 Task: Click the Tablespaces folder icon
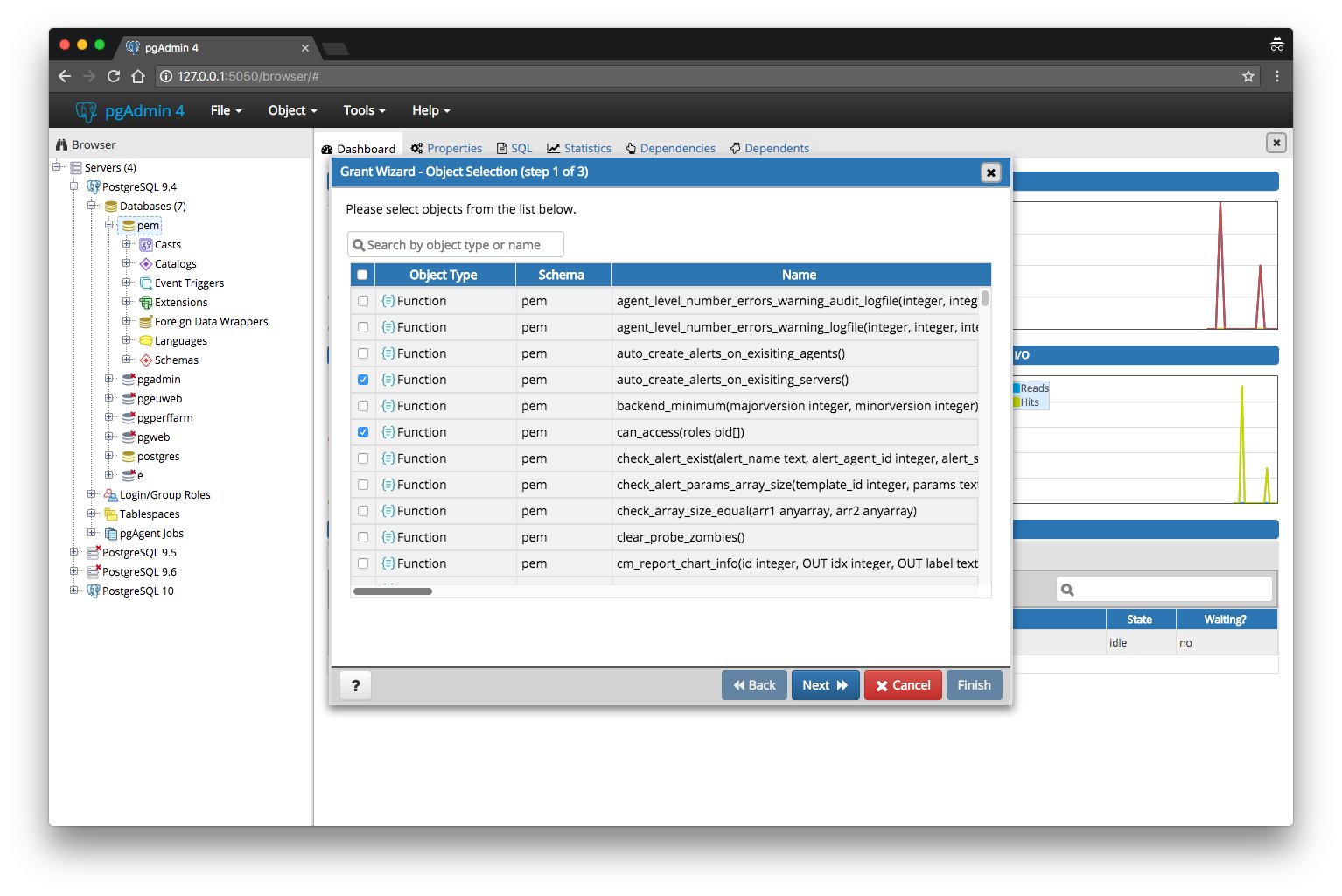(x=111, y=514)
